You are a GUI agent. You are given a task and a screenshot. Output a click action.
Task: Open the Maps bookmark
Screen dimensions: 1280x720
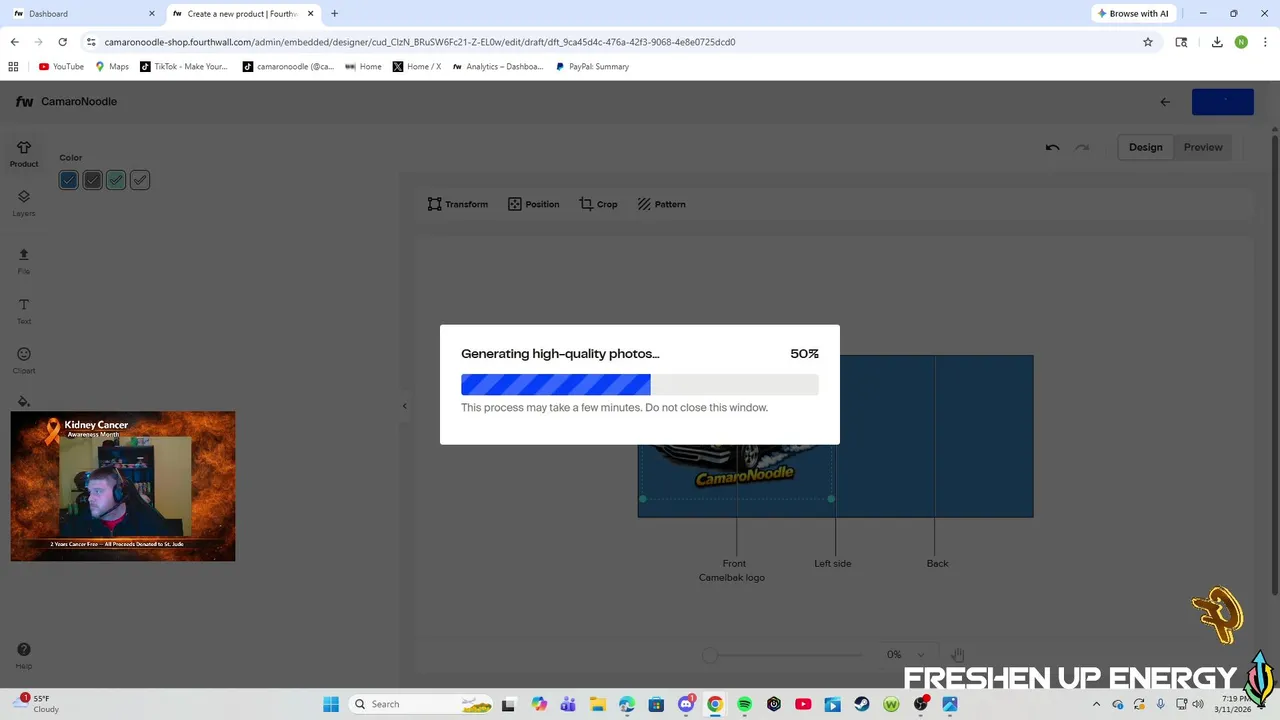point(112,67)
